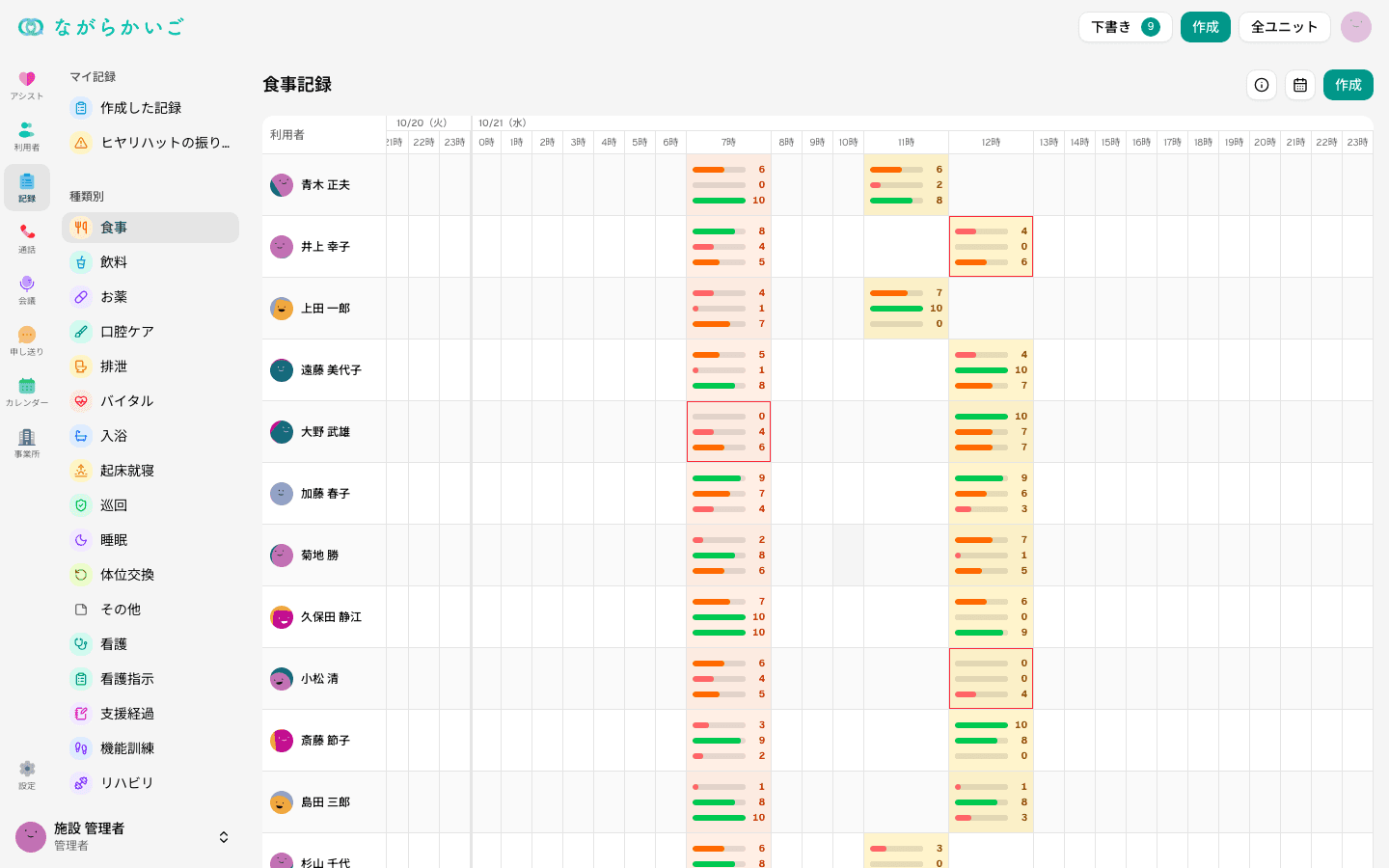Select バイタル record type

(x=150, y=401)
